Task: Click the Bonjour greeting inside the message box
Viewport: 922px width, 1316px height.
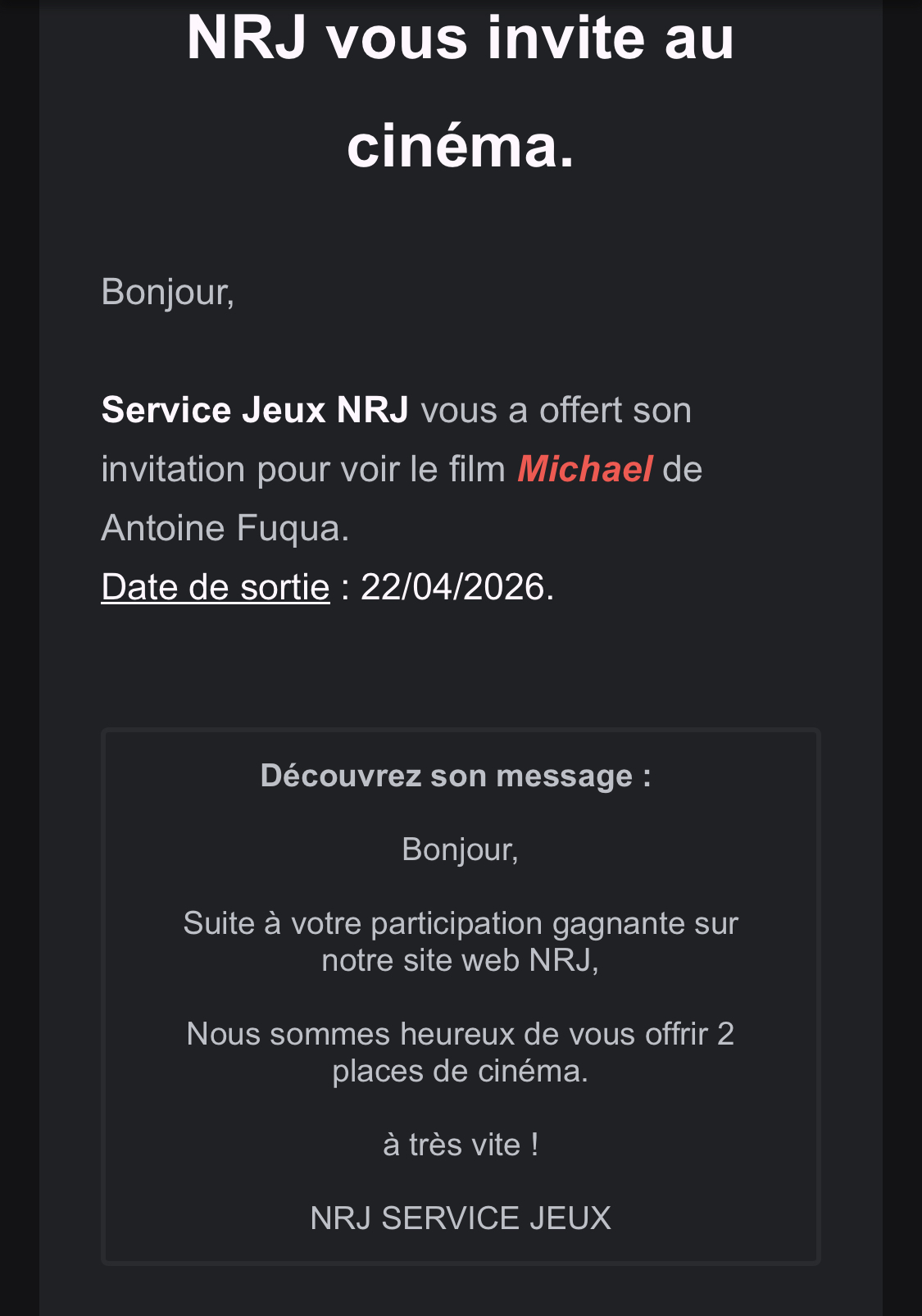Action: pyautogui.click(x=460, y=850)
